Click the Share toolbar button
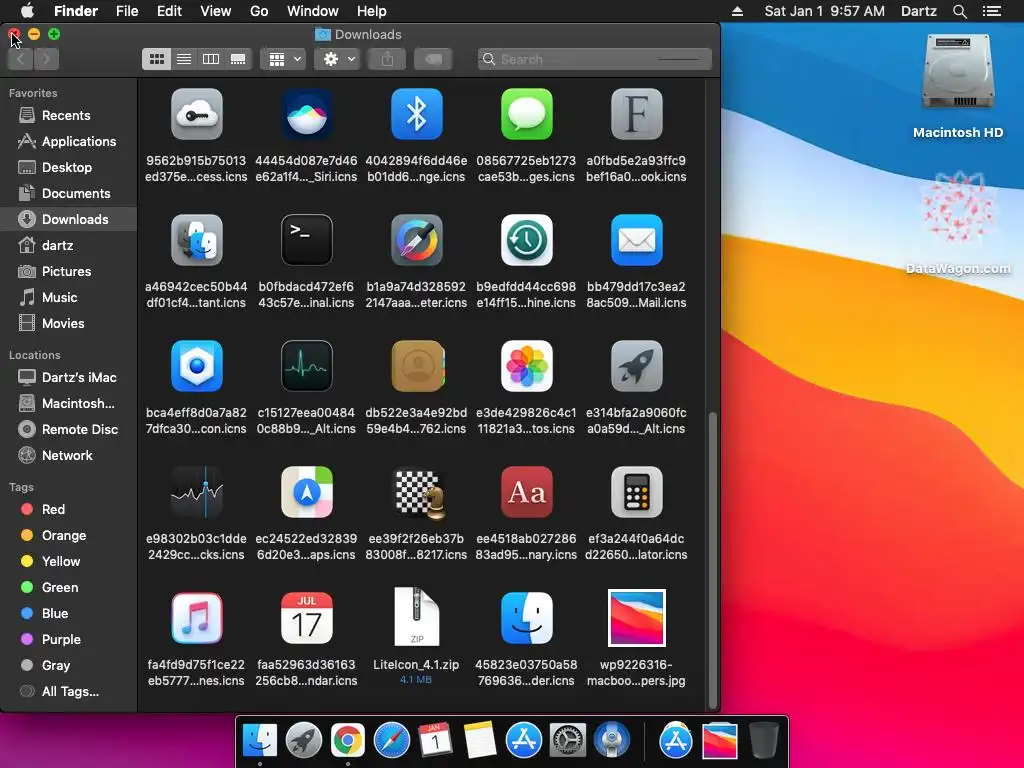The height and width of the screenshot is (768, 1024). coord(387,59)
